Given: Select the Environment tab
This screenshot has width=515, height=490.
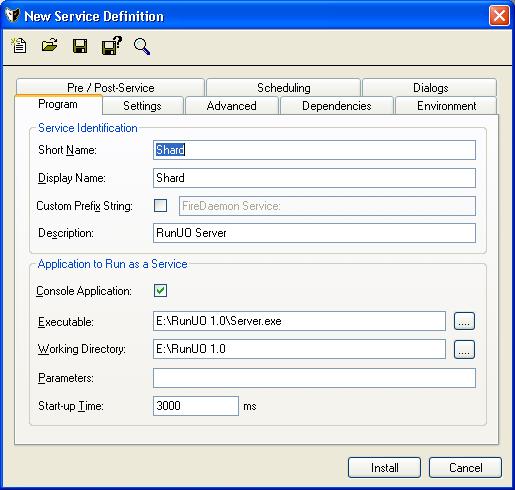Looking at the screenshot, I should pos(446,106).
